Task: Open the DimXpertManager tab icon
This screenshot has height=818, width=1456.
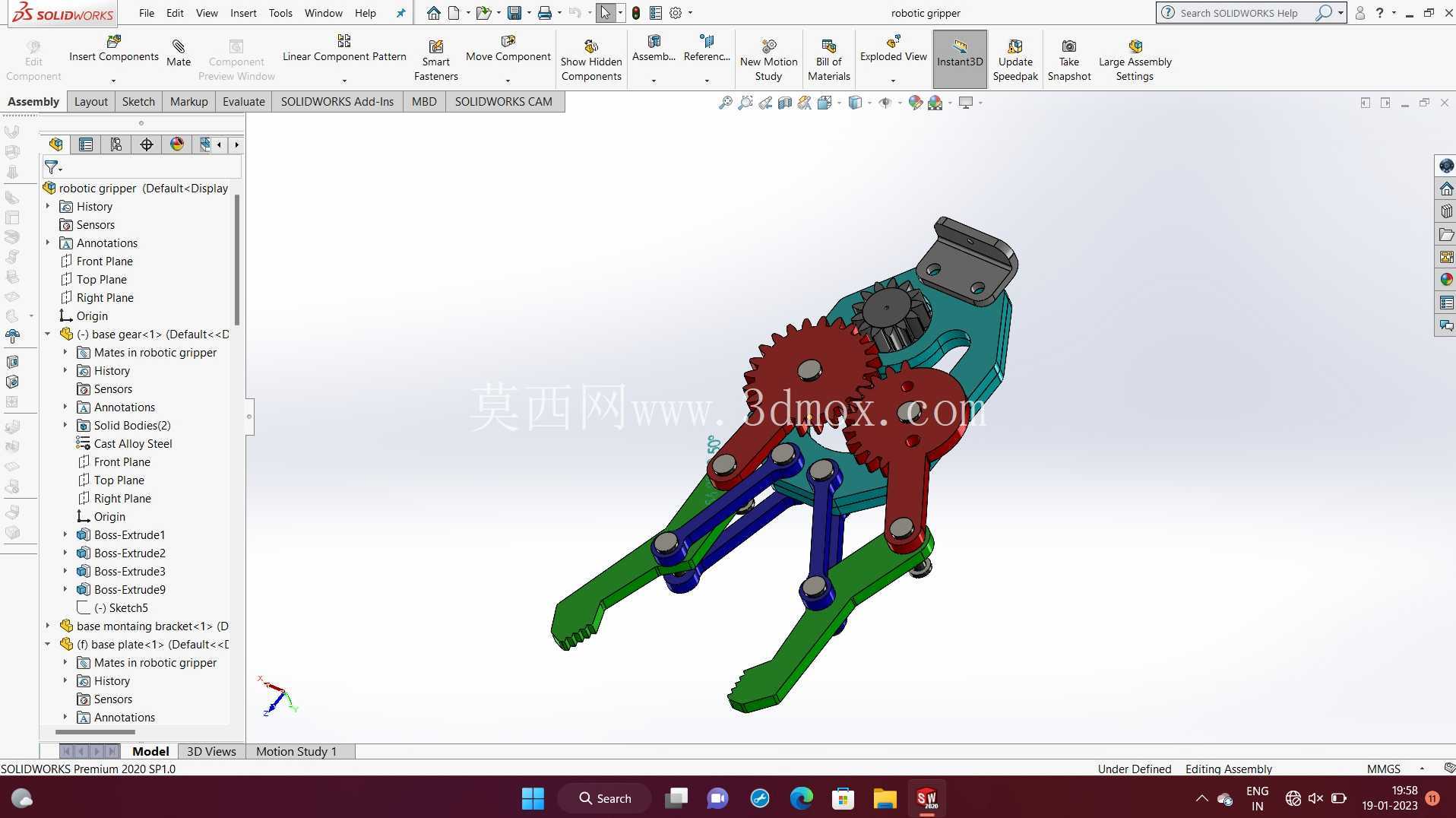Action: (147, 144)
